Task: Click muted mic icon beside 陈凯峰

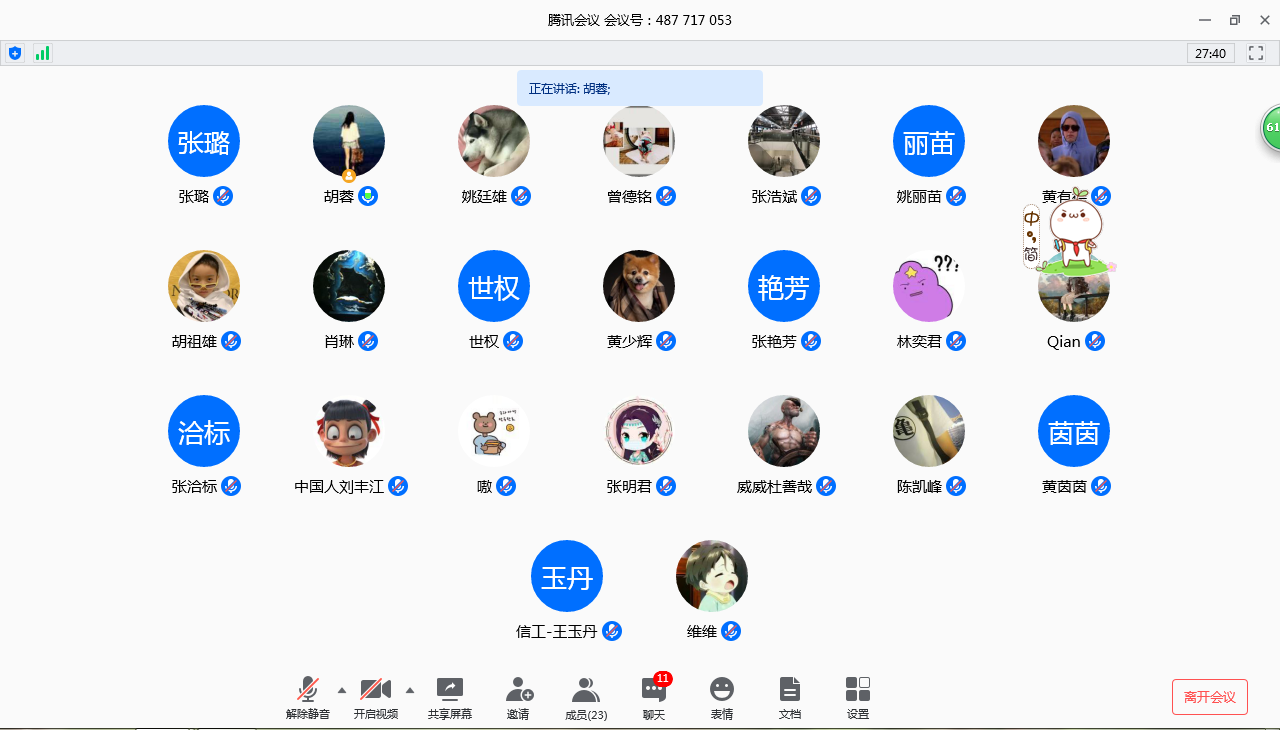Action: pyautogui.click(x=956, y=486)
